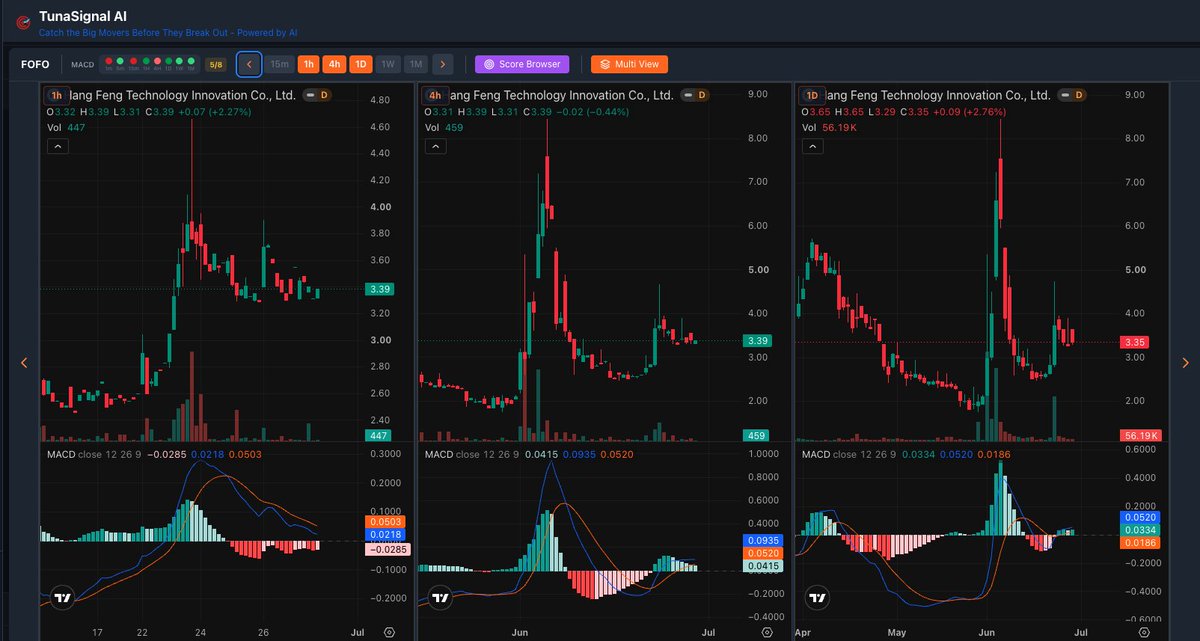The width and height of the screenshot is (1200, 641).
Task: Click 'May' date label on 1D time axis
Action: pyautogui.click(x=896, y=632)
